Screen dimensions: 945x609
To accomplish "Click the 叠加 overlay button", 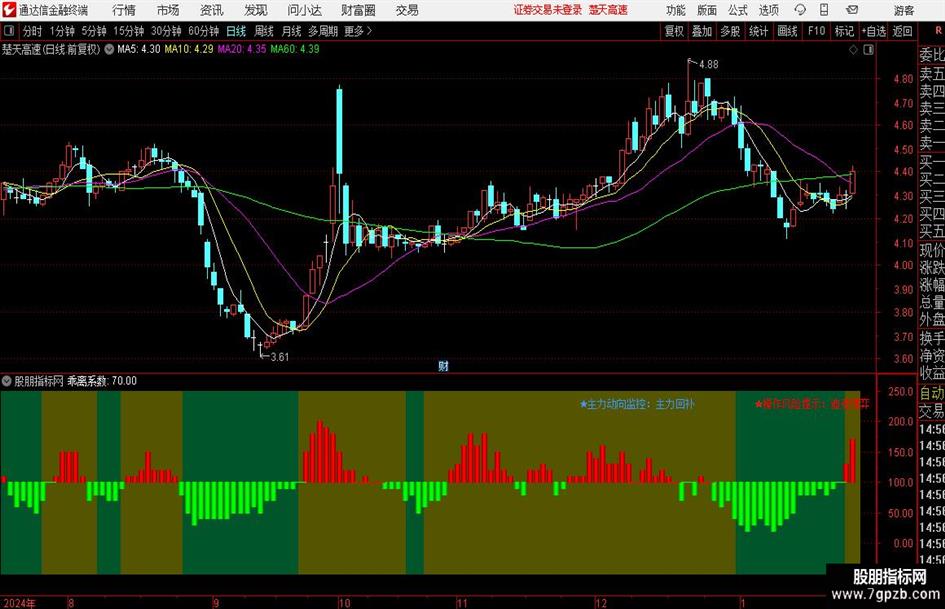I will 702,31.
